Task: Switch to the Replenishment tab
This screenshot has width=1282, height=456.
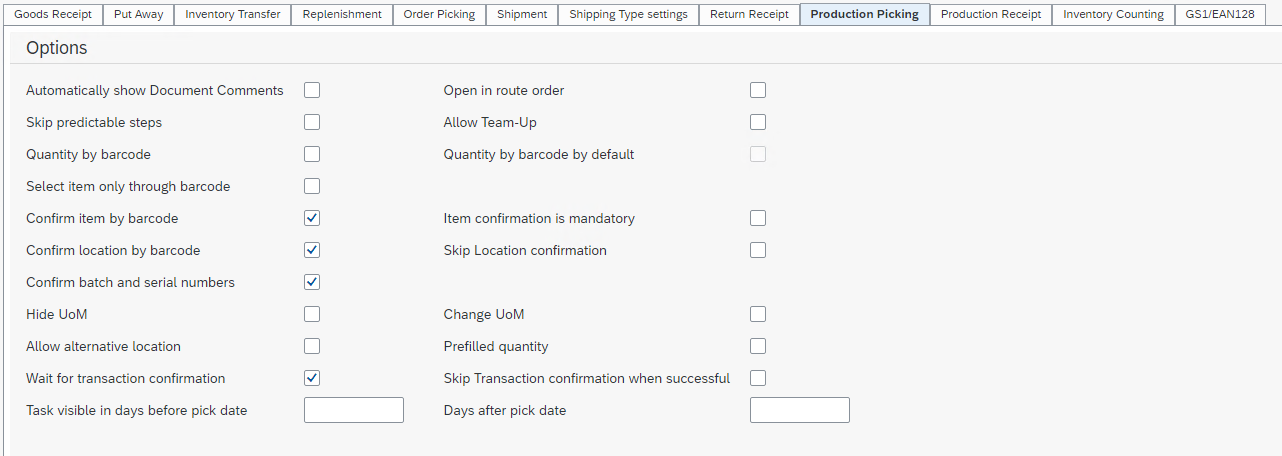Action: coord(342,14)
